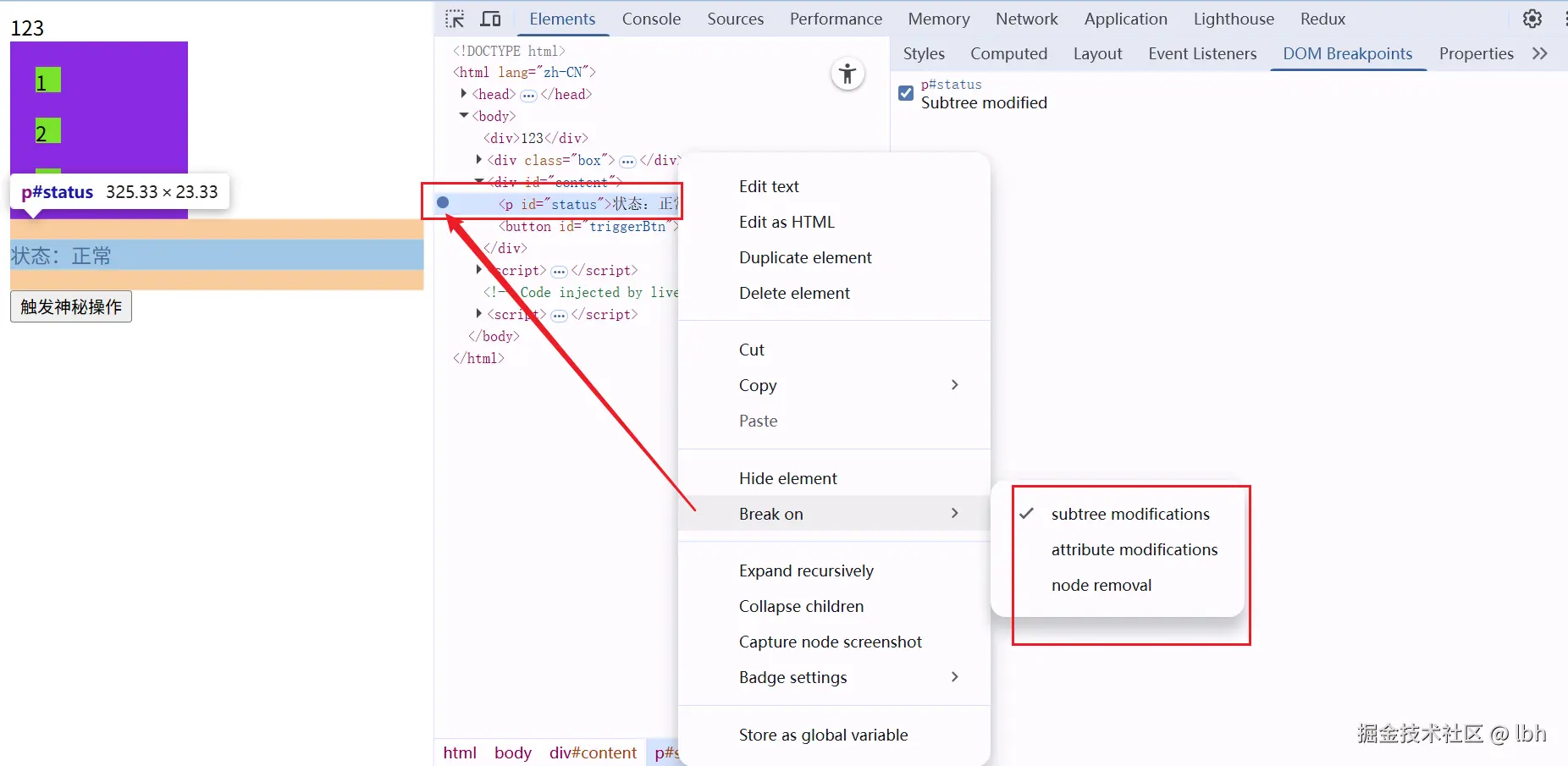1568x766 pixels.
Task: Switch to the Redux tab
Action: [x=1323, y=19]
